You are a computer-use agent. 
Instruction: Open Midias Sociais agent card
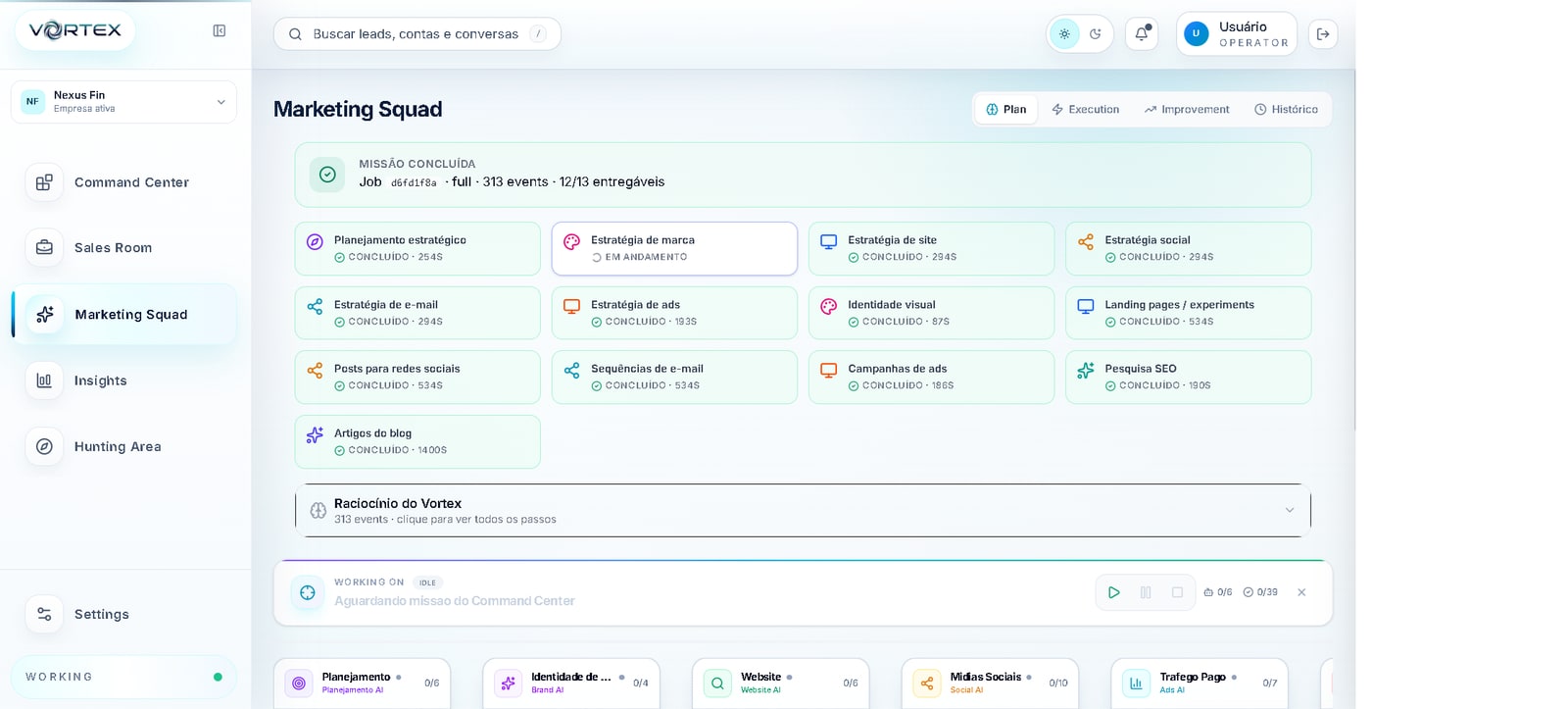(x=990, y=684)
